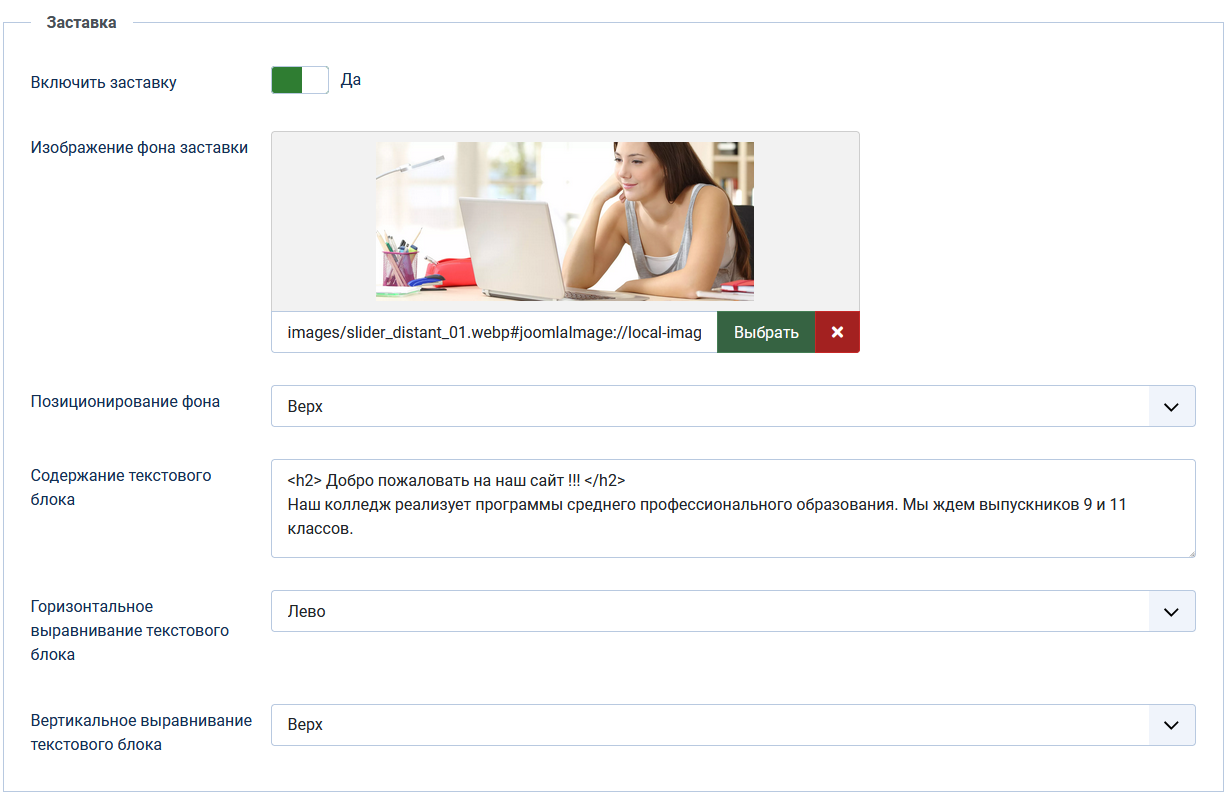
Task: Open the Вертикальное выравнивание текстового блока dropdown
Action: [x=733, y=724]
